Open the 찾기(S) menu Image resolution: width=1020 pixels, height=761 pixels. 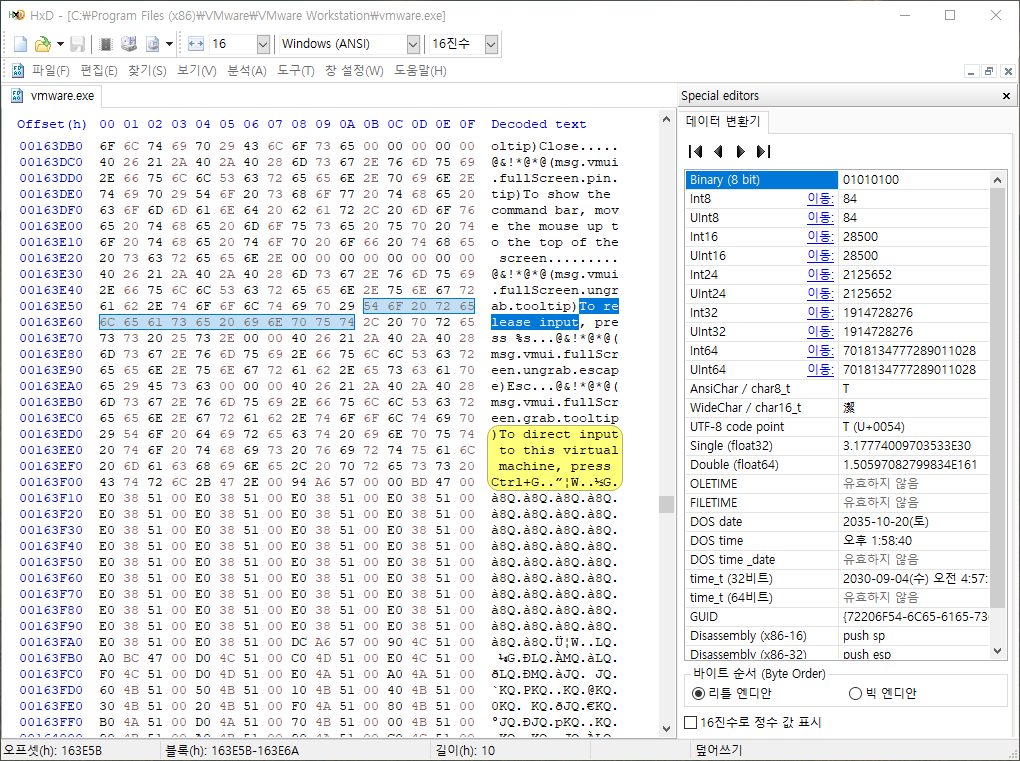pyautogui.click(x=147, y=70)
